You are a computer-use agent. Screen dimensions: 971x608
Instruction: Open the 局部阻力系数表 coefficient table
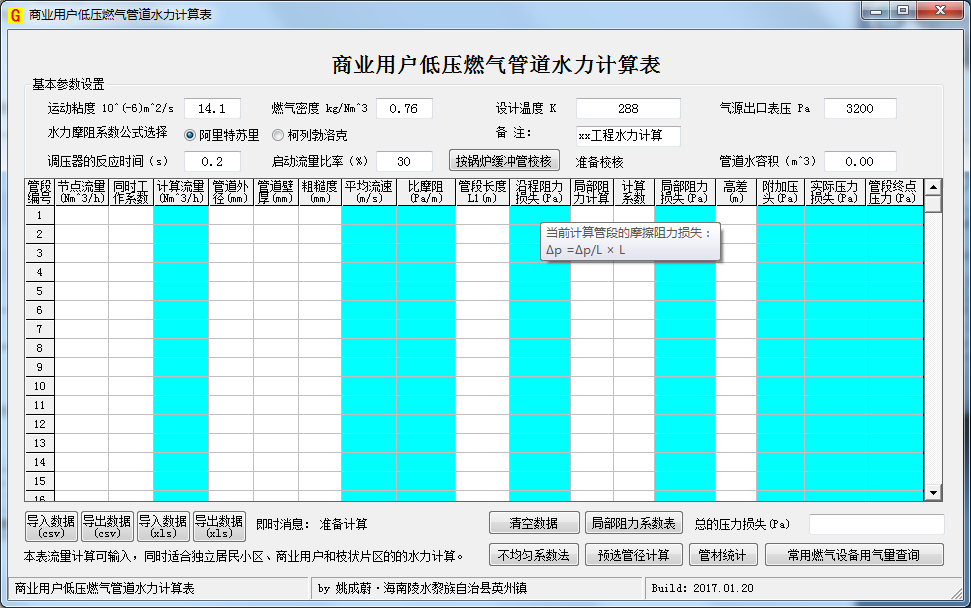click(x=632, y=522)
